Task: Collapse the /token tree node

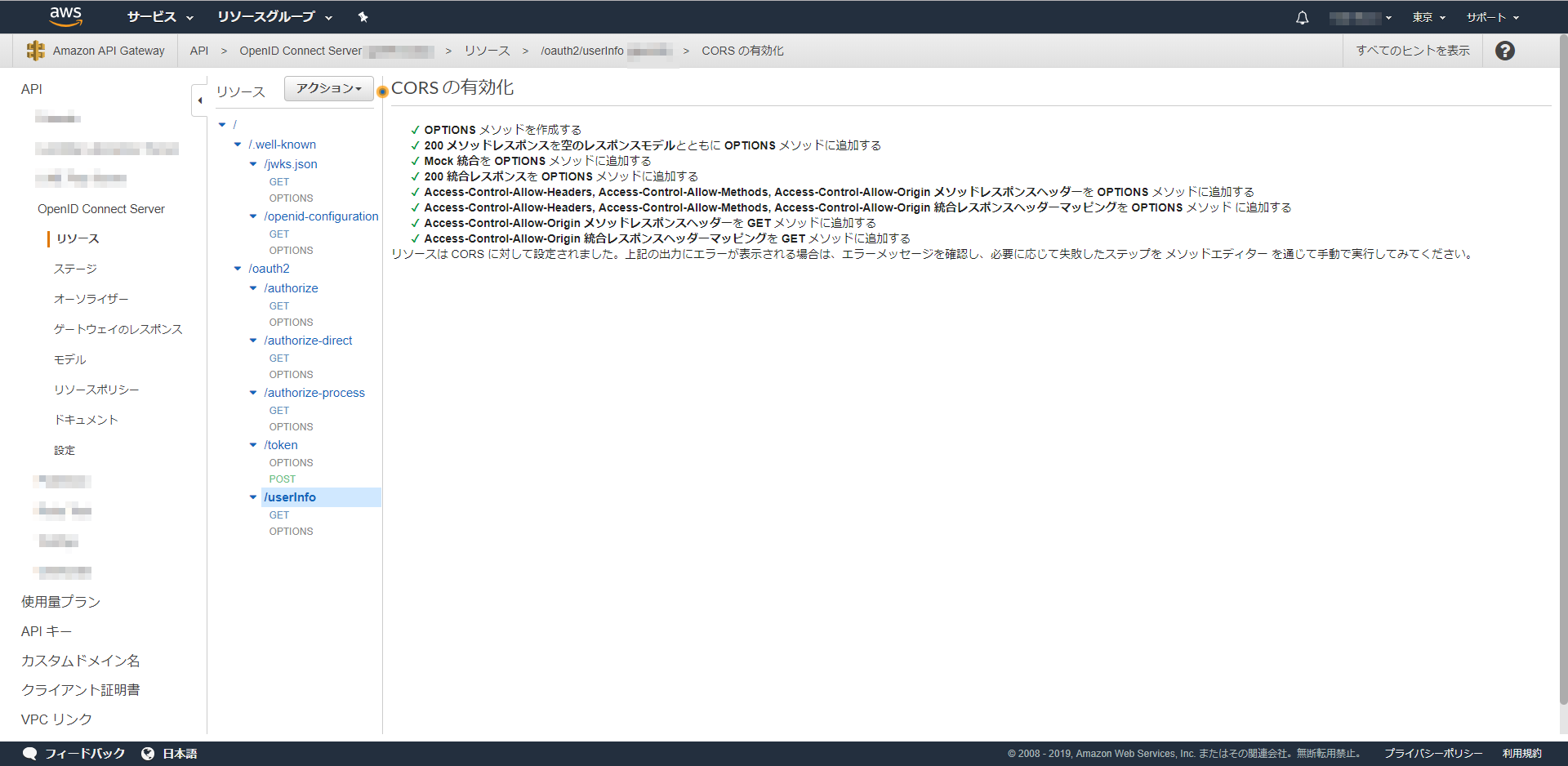Action: point(253,445)
